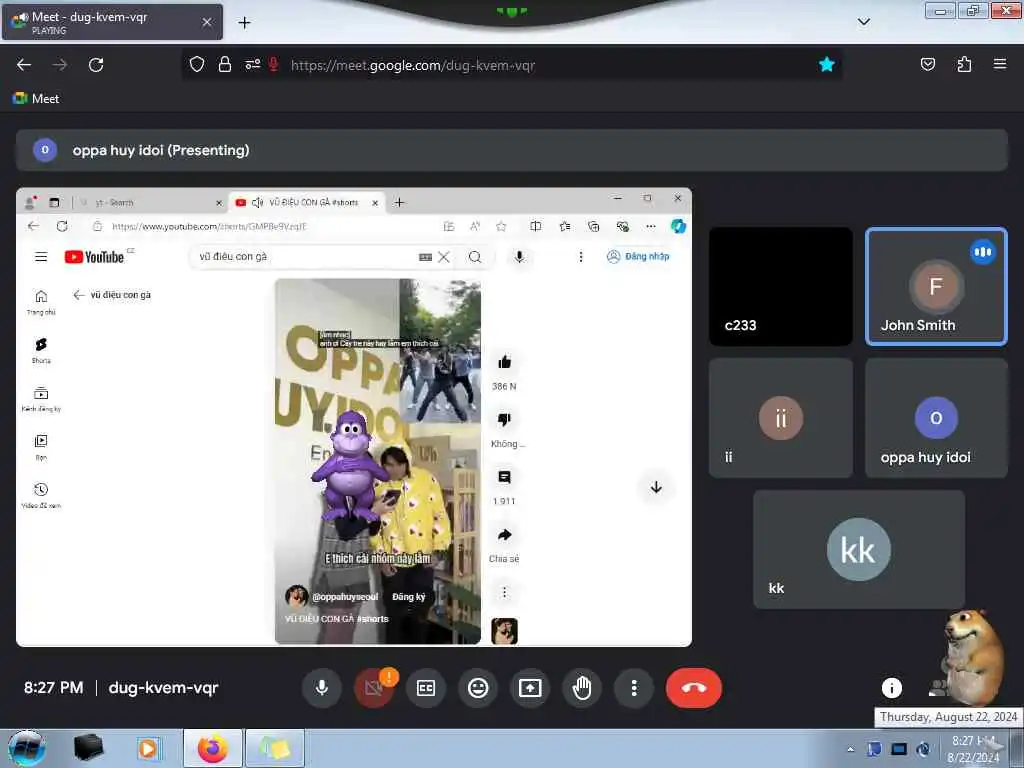Click the present now screen-share icon
The image size is (1024, 768).
530,688
